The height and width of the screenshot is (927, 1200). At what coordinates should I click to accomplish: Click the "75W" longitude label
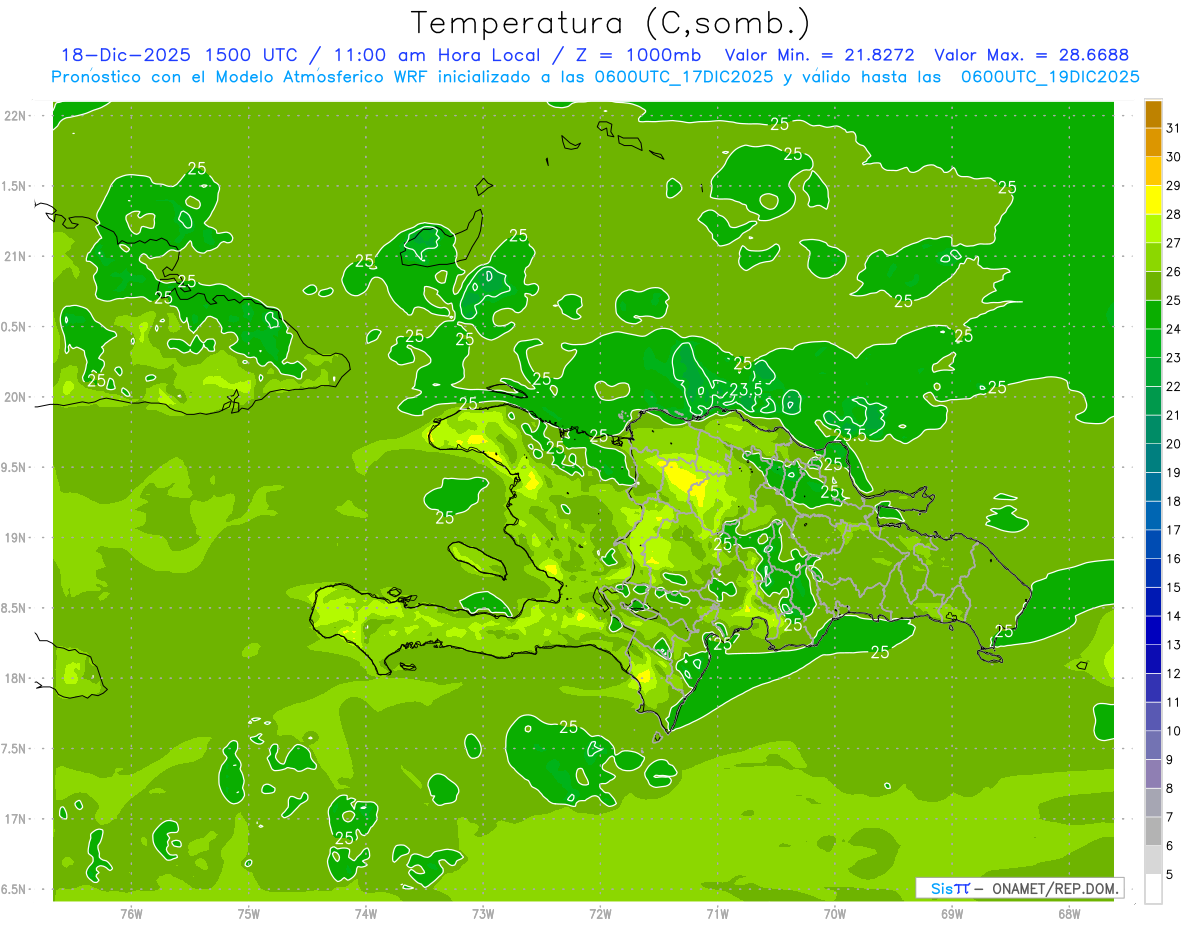tap(249, 914)
